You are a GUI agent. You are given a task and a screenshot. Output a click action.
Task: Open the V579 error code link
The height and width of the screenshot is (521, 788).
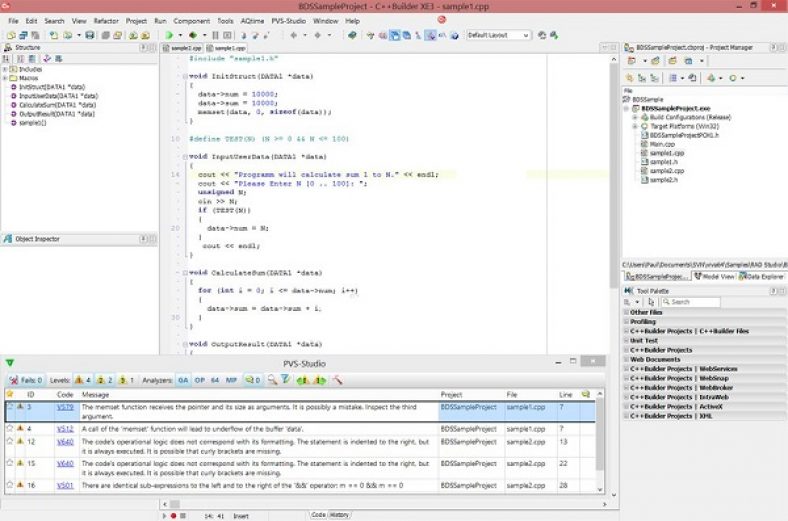(65, 408)
